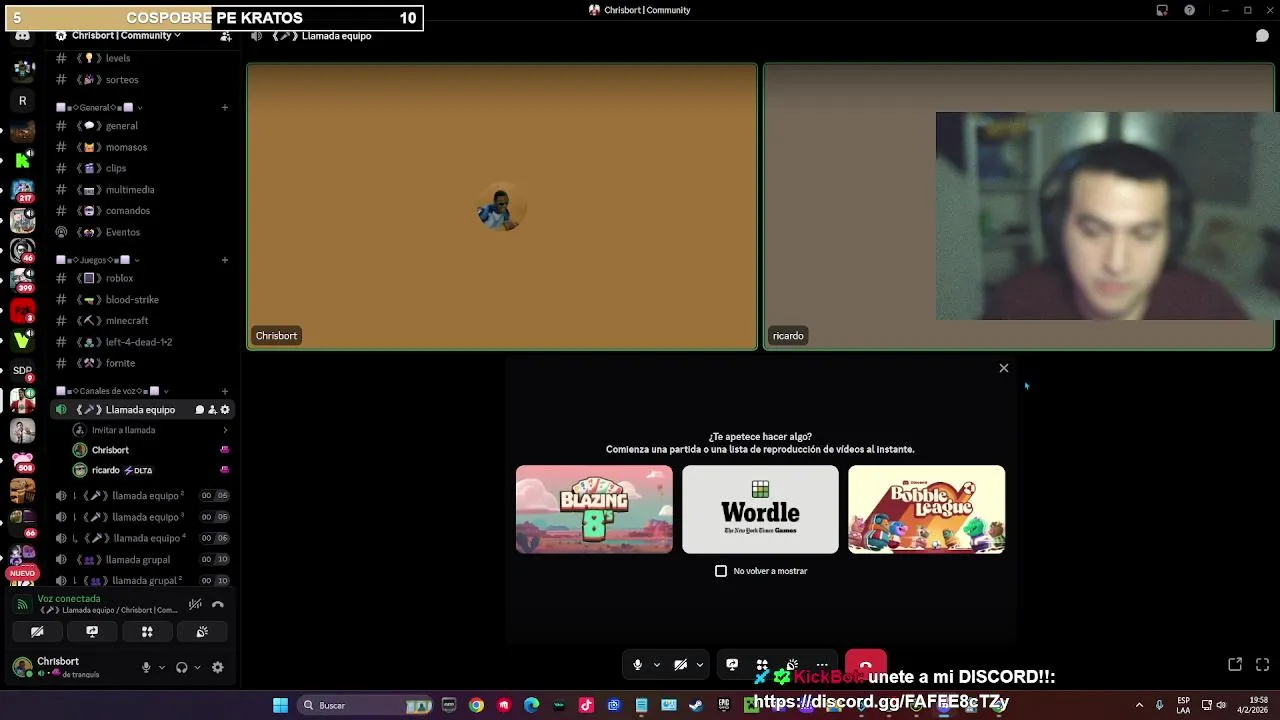Open the multimedia channel

(142, 190)
